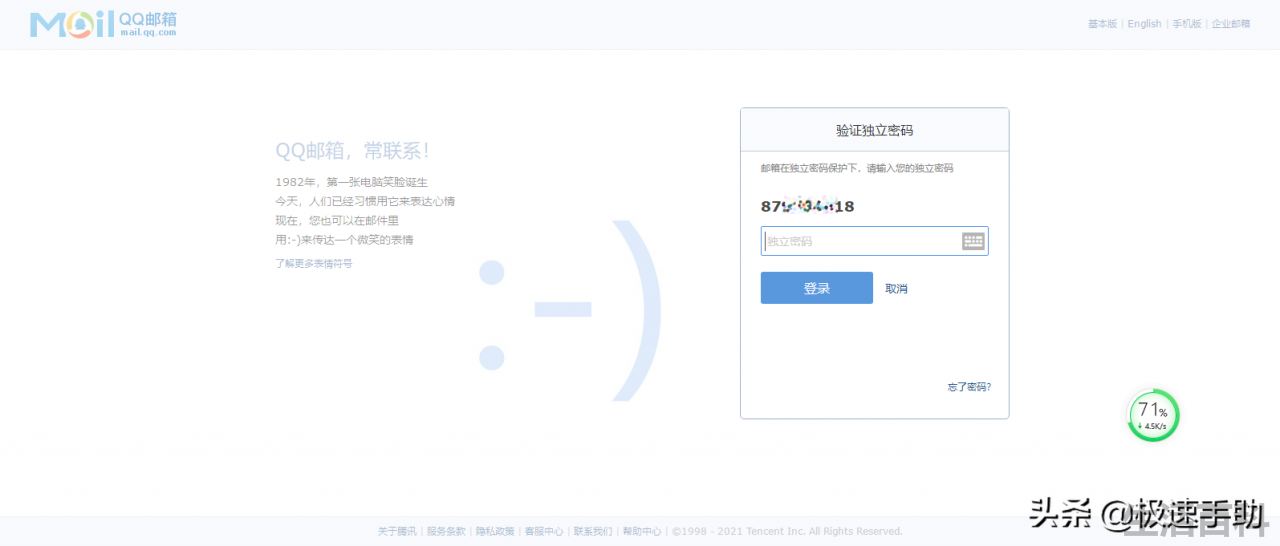The width and height of the screenshot is (1280, 546).
Task: Switch to English version link
Action: (x=1144, y=24)
